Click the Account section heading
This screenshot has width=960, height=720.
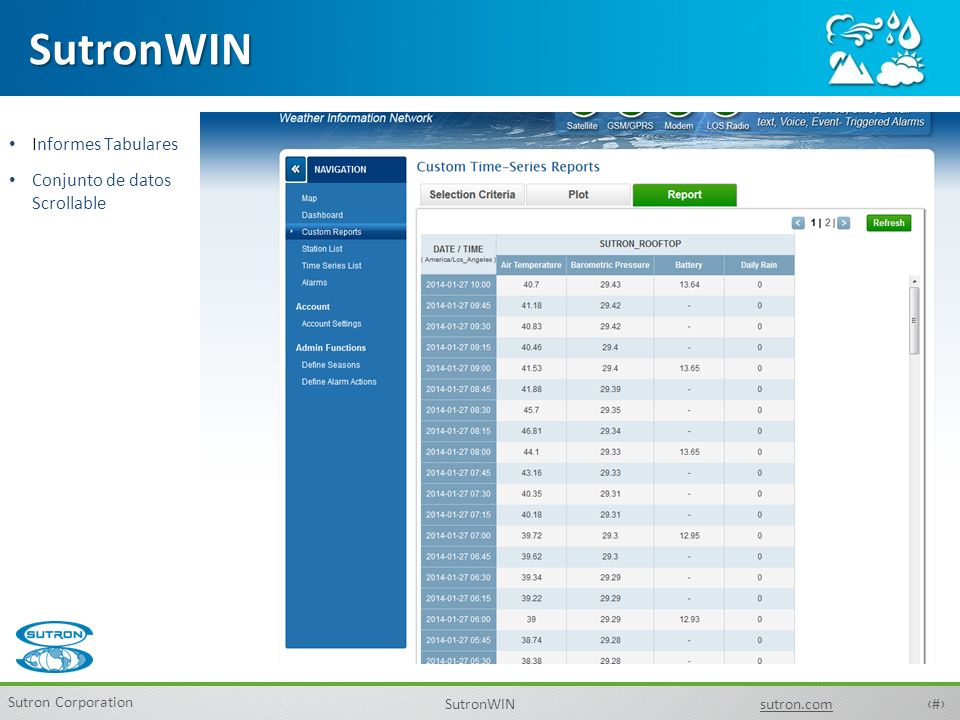point(312,306)
